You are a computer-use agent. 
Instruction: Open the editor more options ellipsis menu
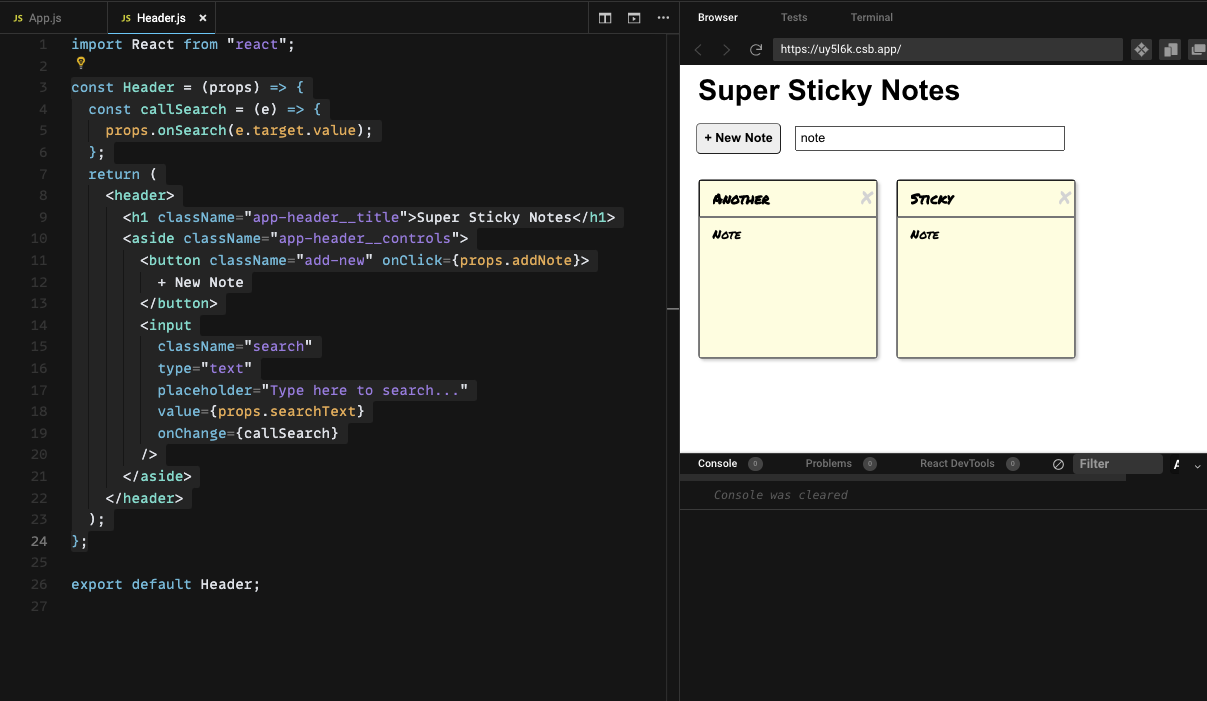[x=663, y=18]
